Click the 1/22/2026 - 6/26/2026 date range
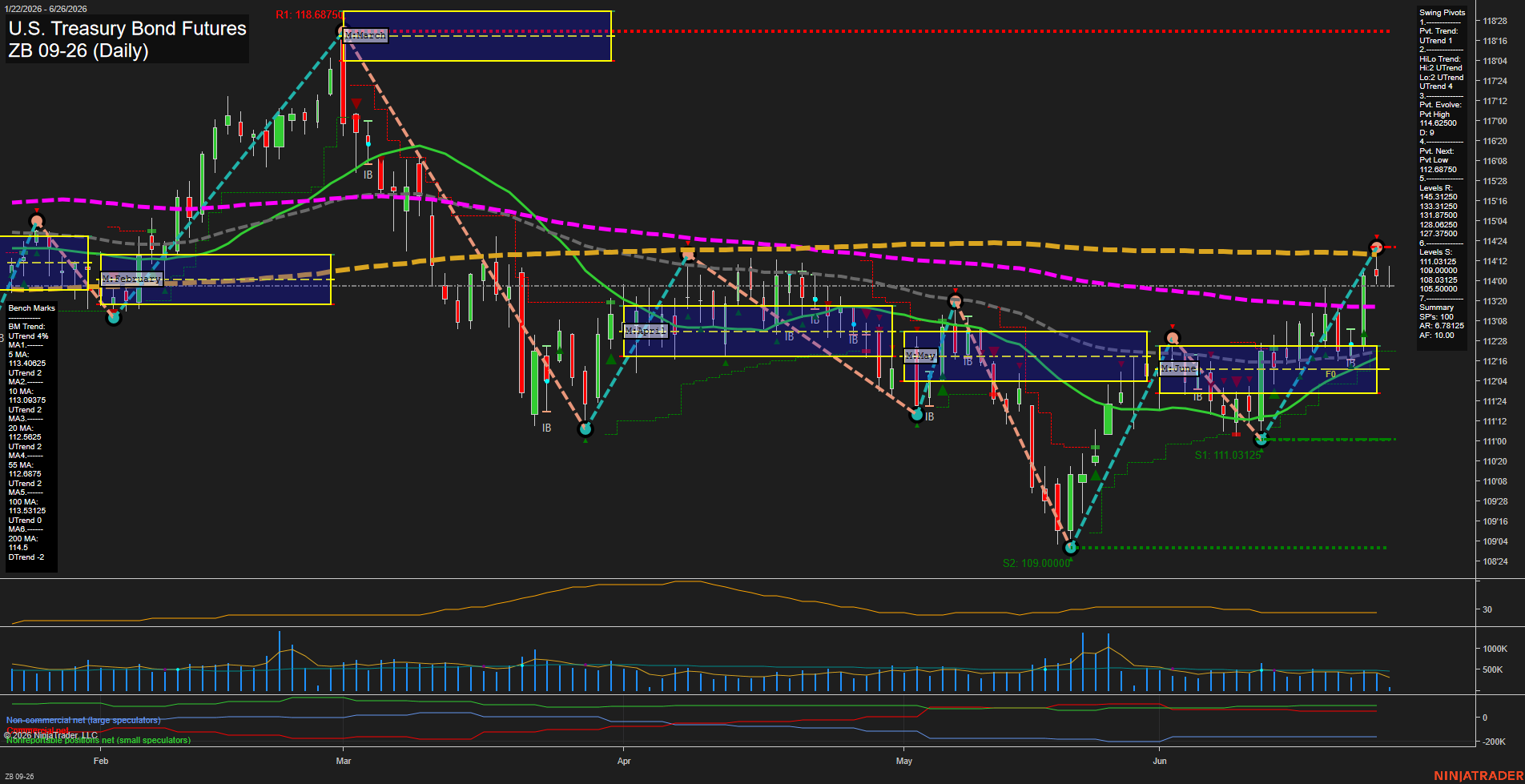 pos(46,9)
